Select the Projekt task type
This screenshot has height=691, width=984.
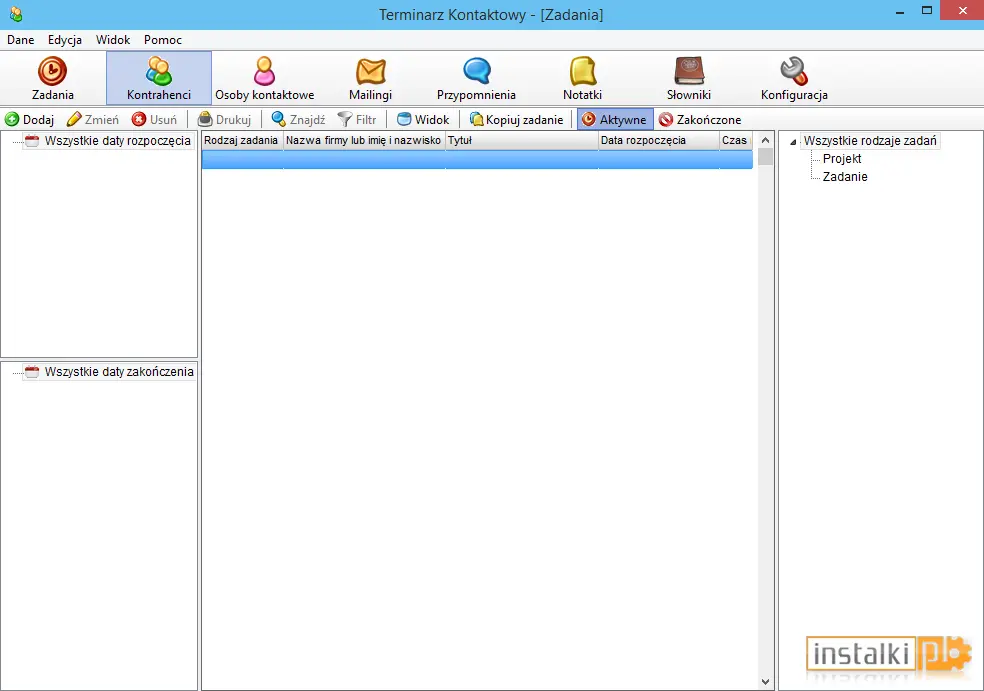pos(842,159)
